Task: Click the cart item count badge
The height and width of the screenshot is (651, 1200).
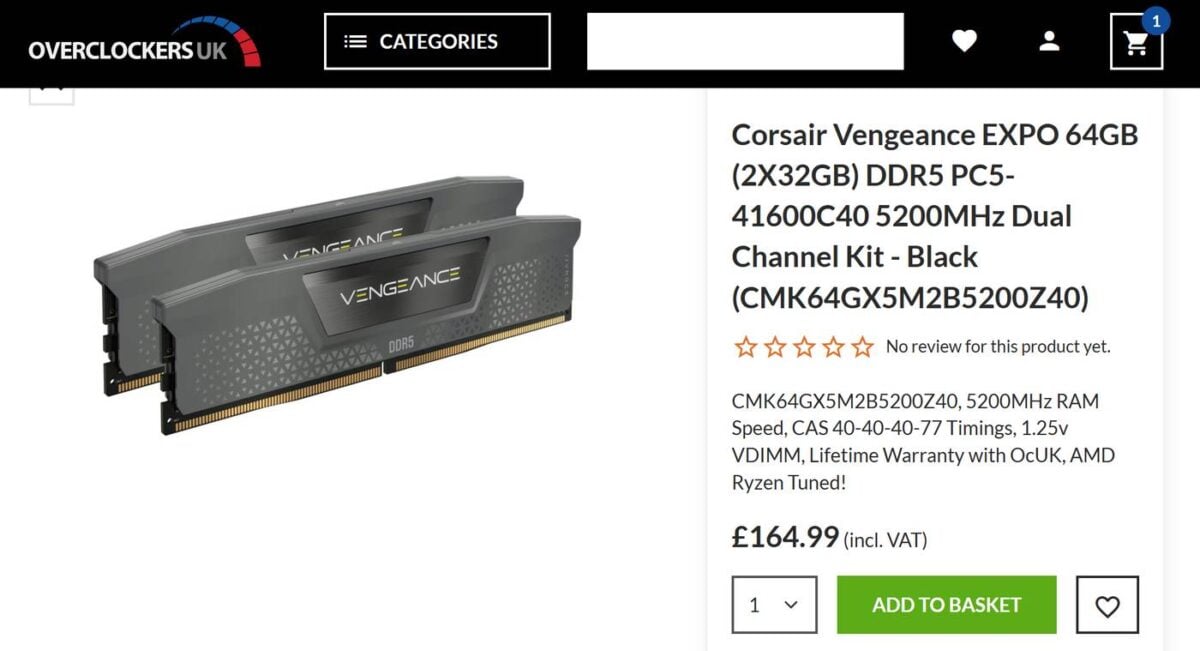Action: click(1156, 20)
